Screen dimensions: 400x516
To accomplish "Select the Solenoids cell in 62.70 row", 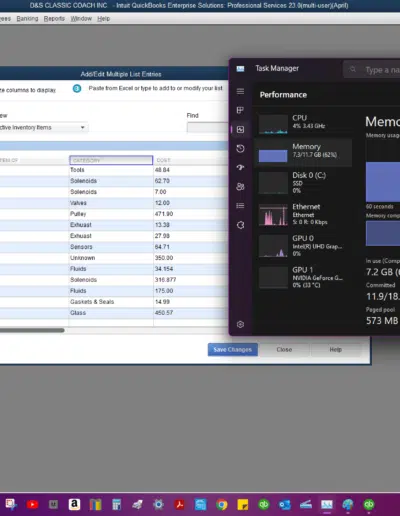I will pyautogui.click(x=111, y=181).
